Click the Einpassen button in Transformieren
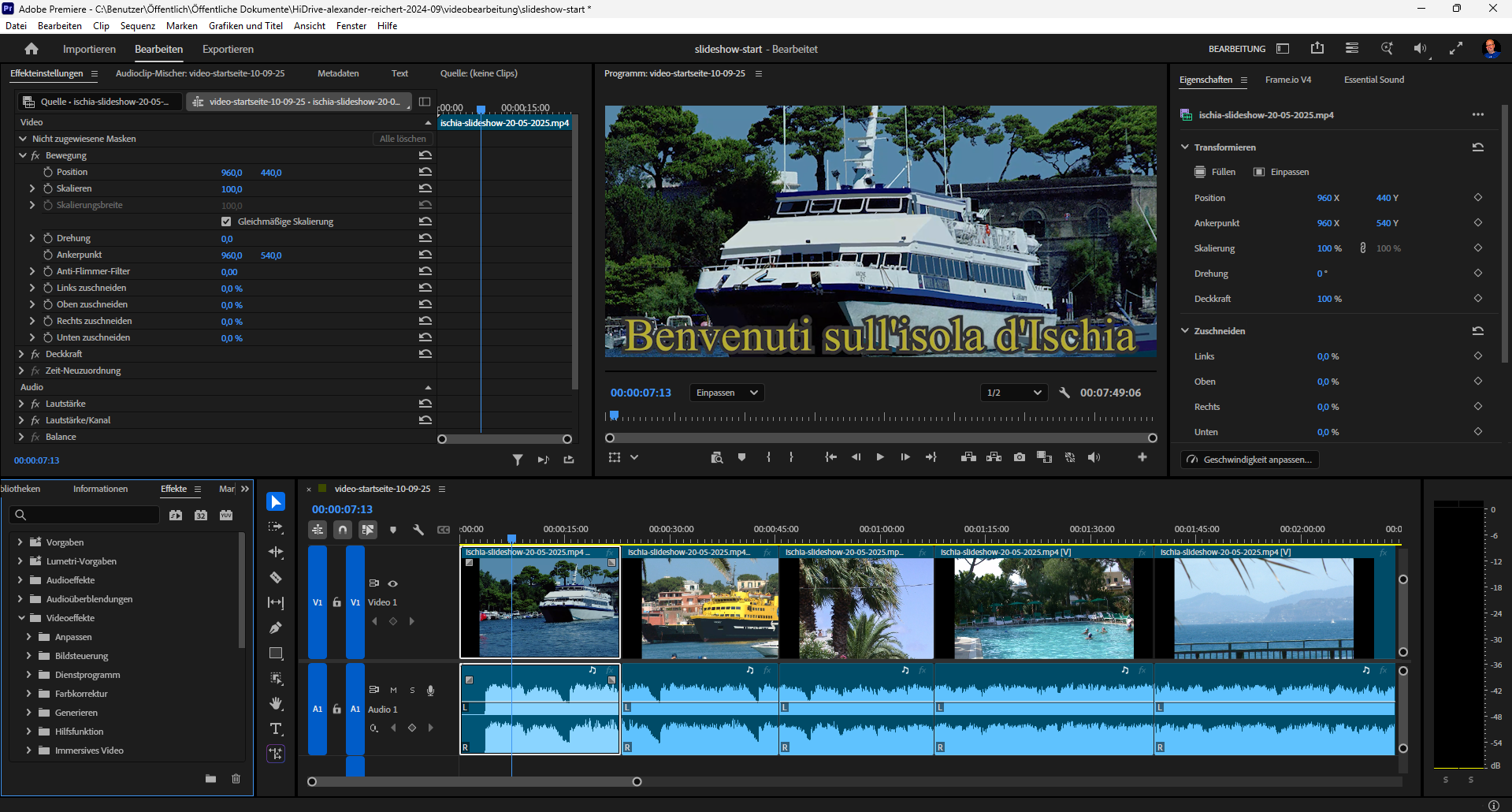Screen dimensions: 1512x812 [x=1281, y=172]
